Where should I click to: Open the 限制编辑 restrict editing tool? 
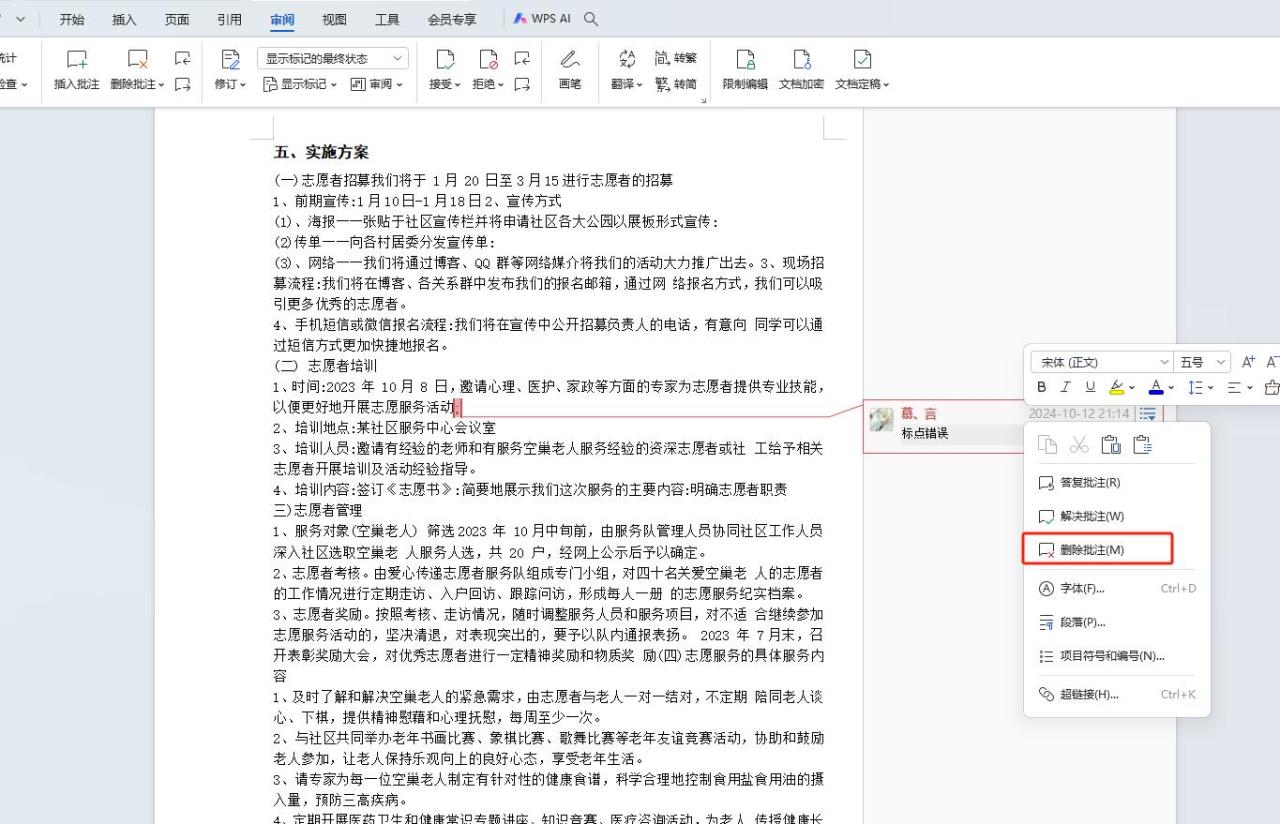click(745, 61)
